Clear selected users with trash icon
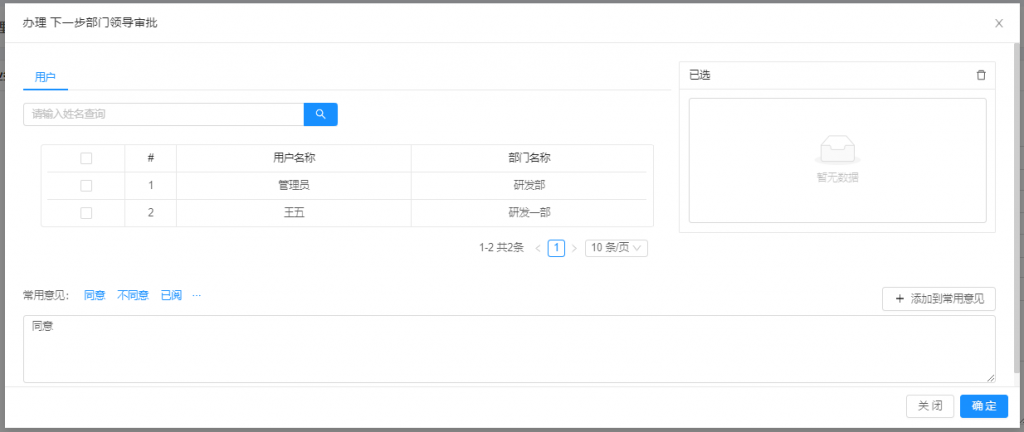This screenshot has width=1024, height=432. [x=980, y=75]
